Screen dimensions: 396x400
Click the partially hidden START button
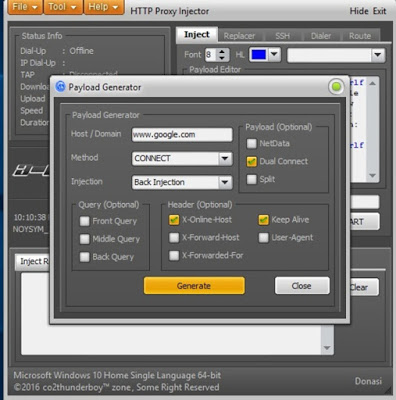[364, 222]
